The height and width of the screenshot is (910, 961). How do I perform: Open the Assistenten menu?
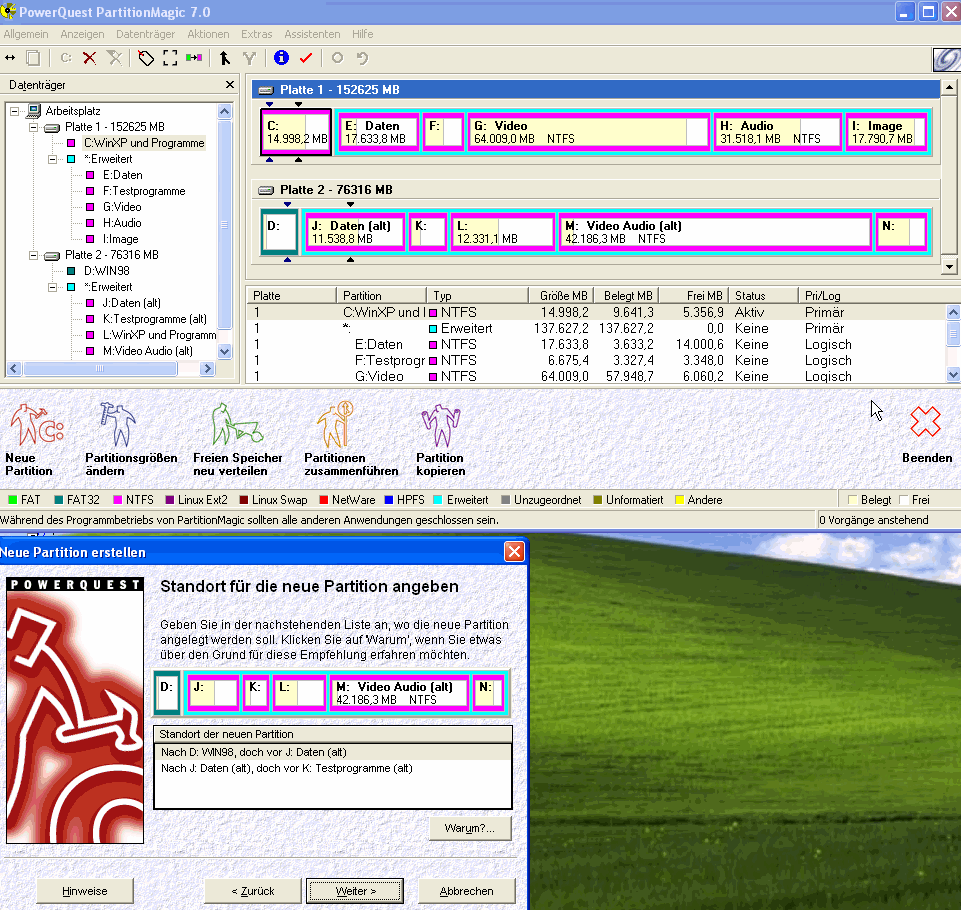click(x=312, y=34)
